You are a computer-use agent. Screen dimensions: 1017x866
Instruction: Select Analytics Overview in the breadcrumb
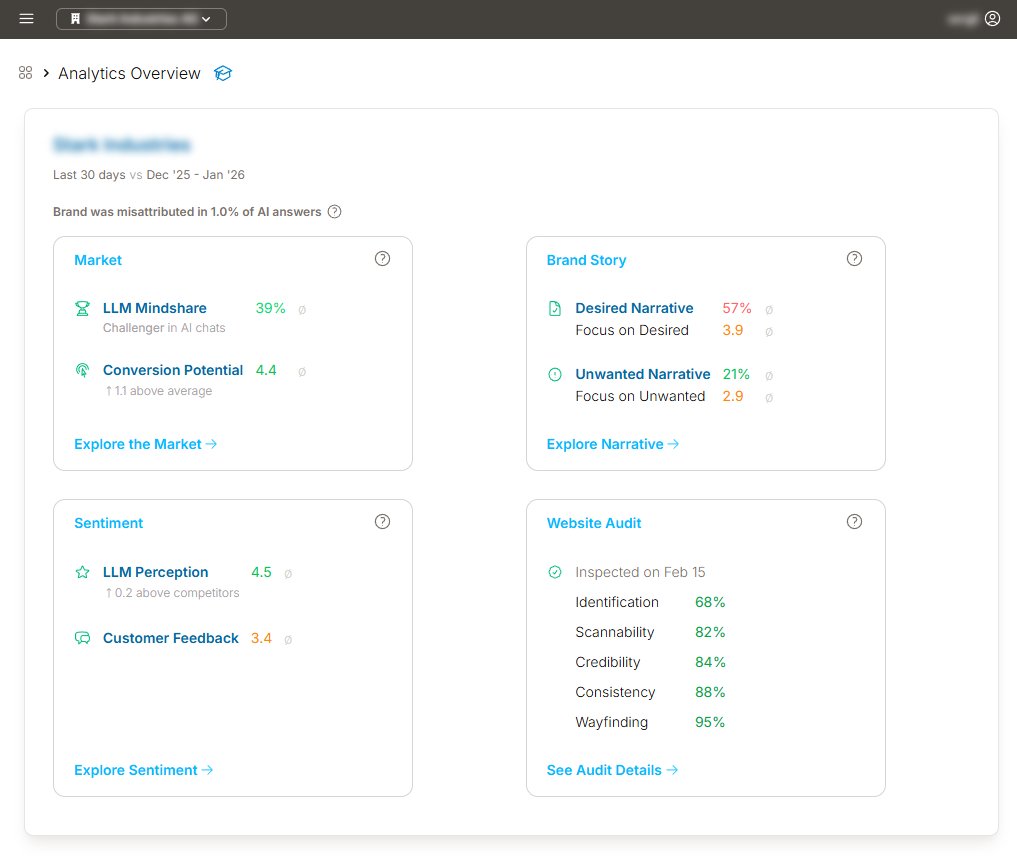(129, 73)
